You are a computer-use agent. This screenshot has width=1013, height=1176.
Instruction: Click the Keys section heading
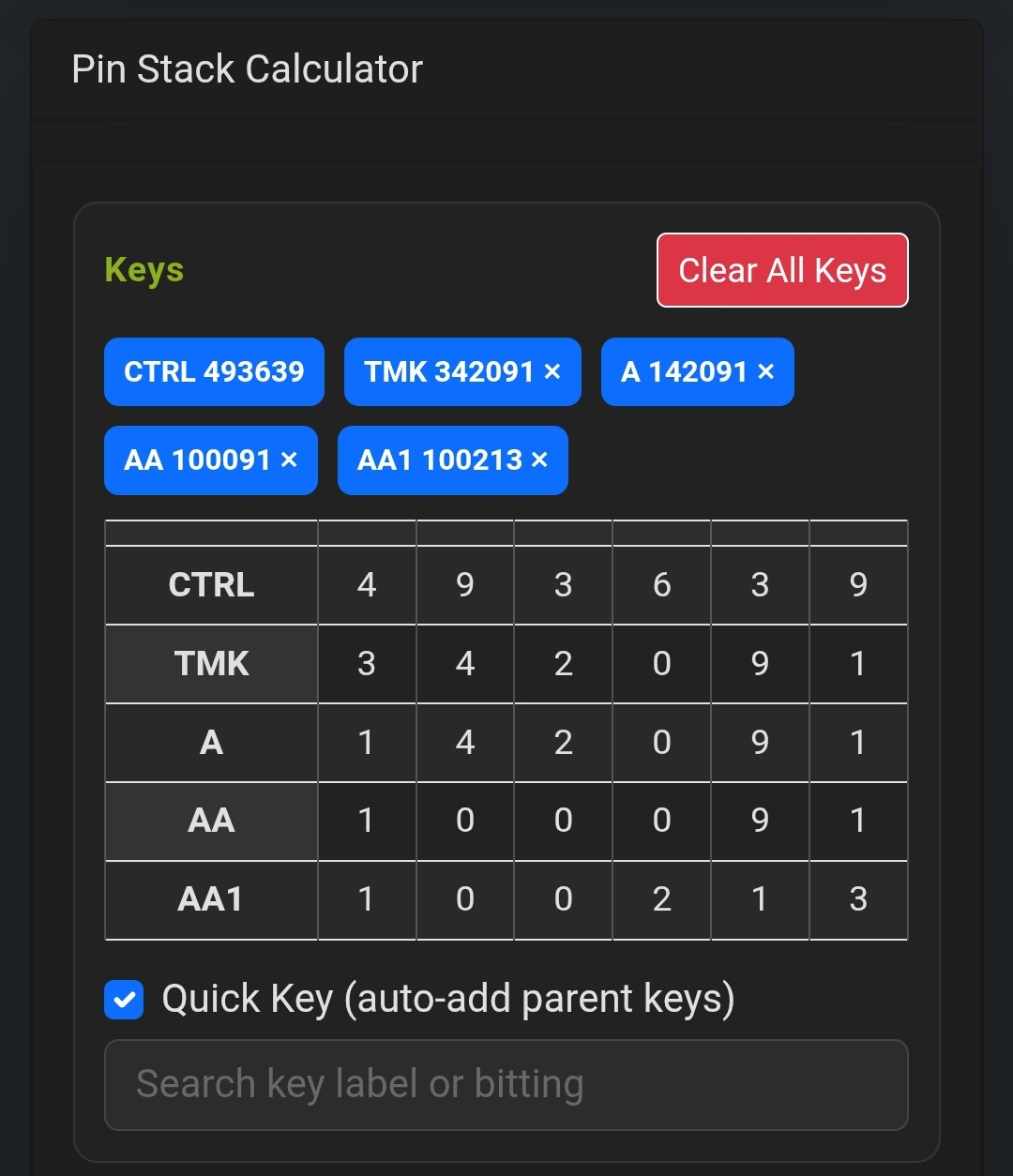click(x=144, y=270)
